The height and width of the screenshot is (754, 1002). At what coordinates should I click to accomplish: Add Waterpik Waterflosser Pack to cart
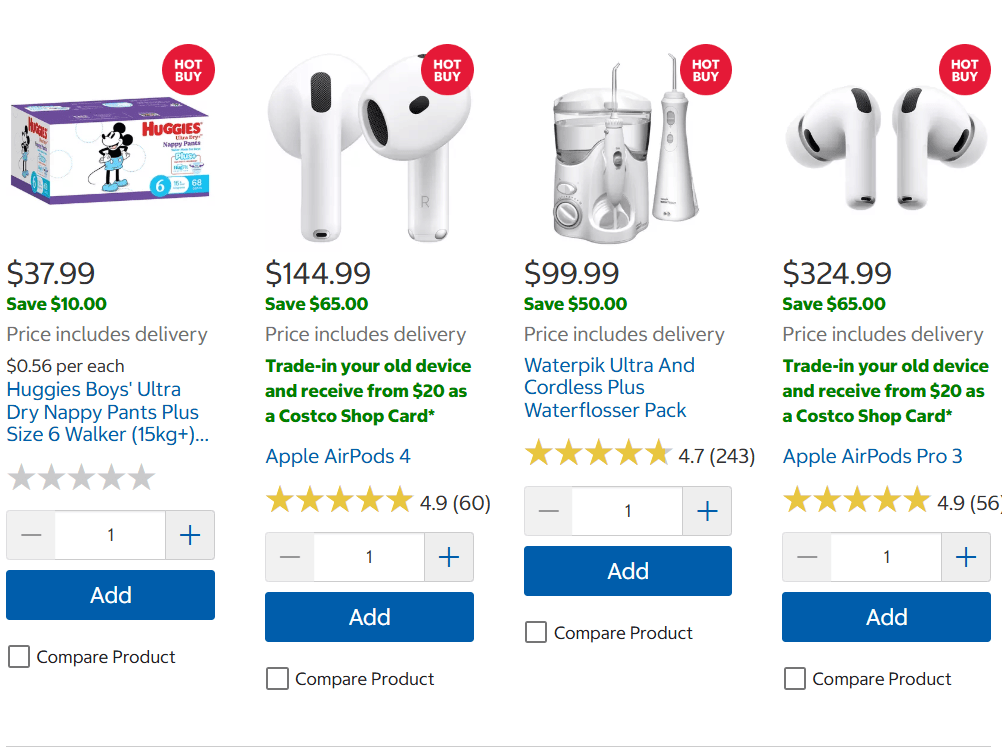point(628,571)
